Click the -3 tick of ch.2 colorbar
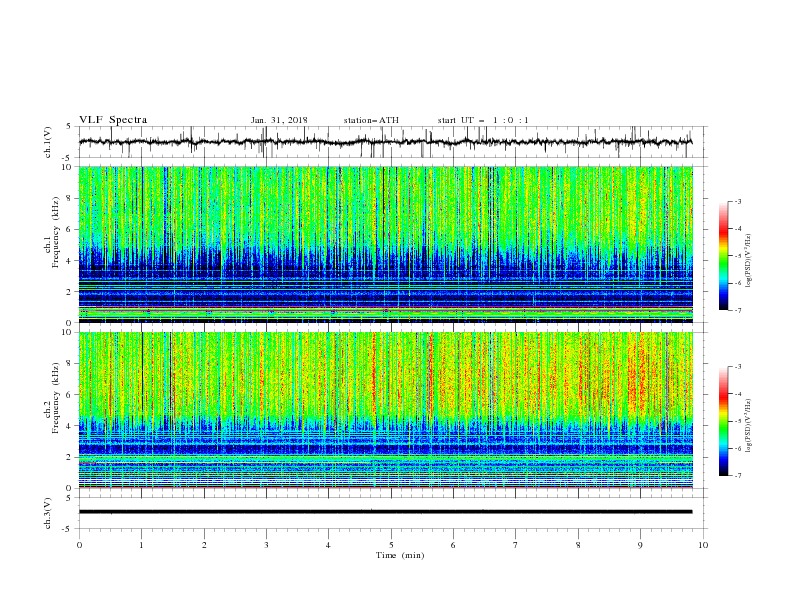The width and height of the screenshot is (792, 612). tap(737, 367)
